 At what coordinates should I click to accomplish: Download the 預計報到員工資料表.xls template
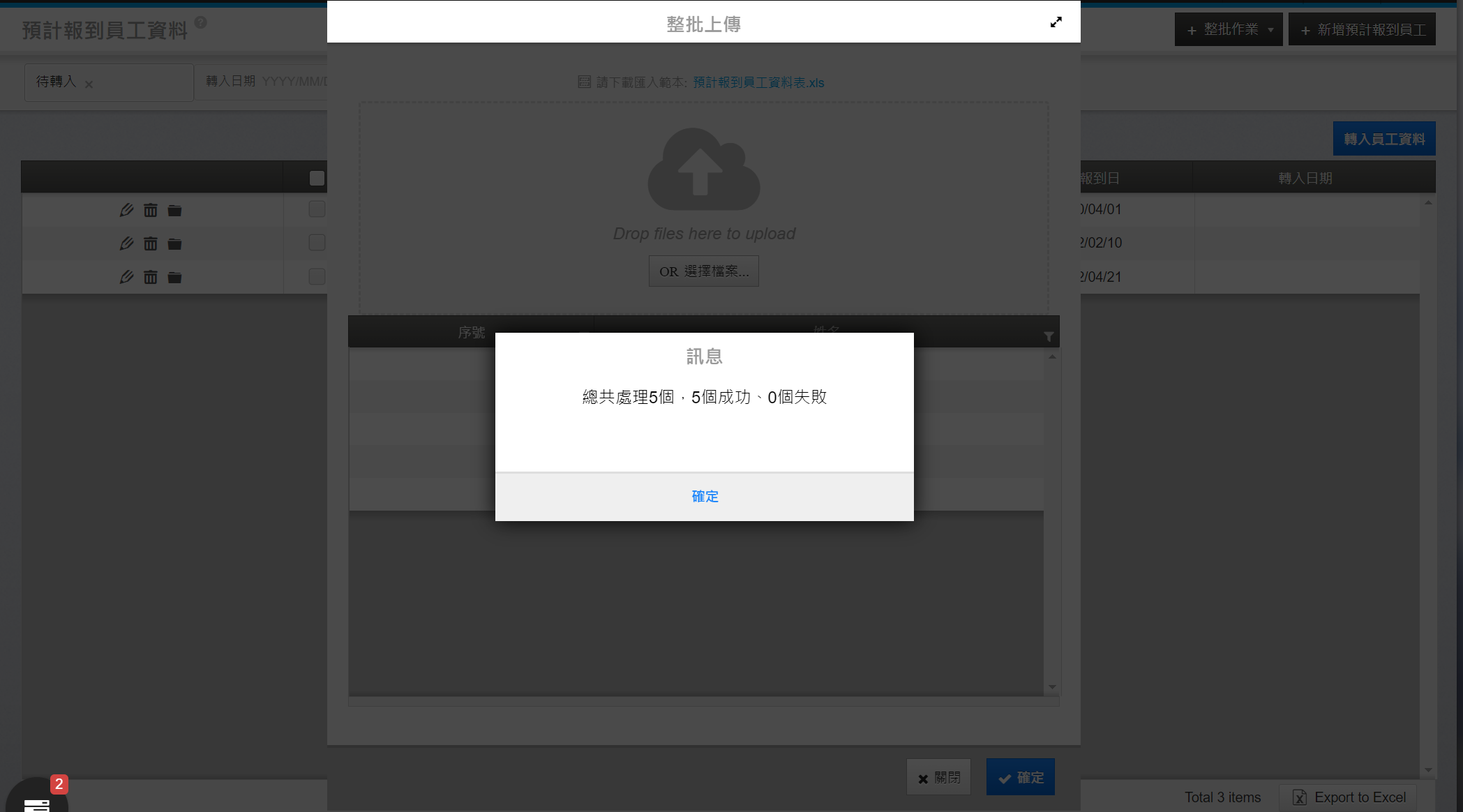pyautogui.click(x=758, y=83)
